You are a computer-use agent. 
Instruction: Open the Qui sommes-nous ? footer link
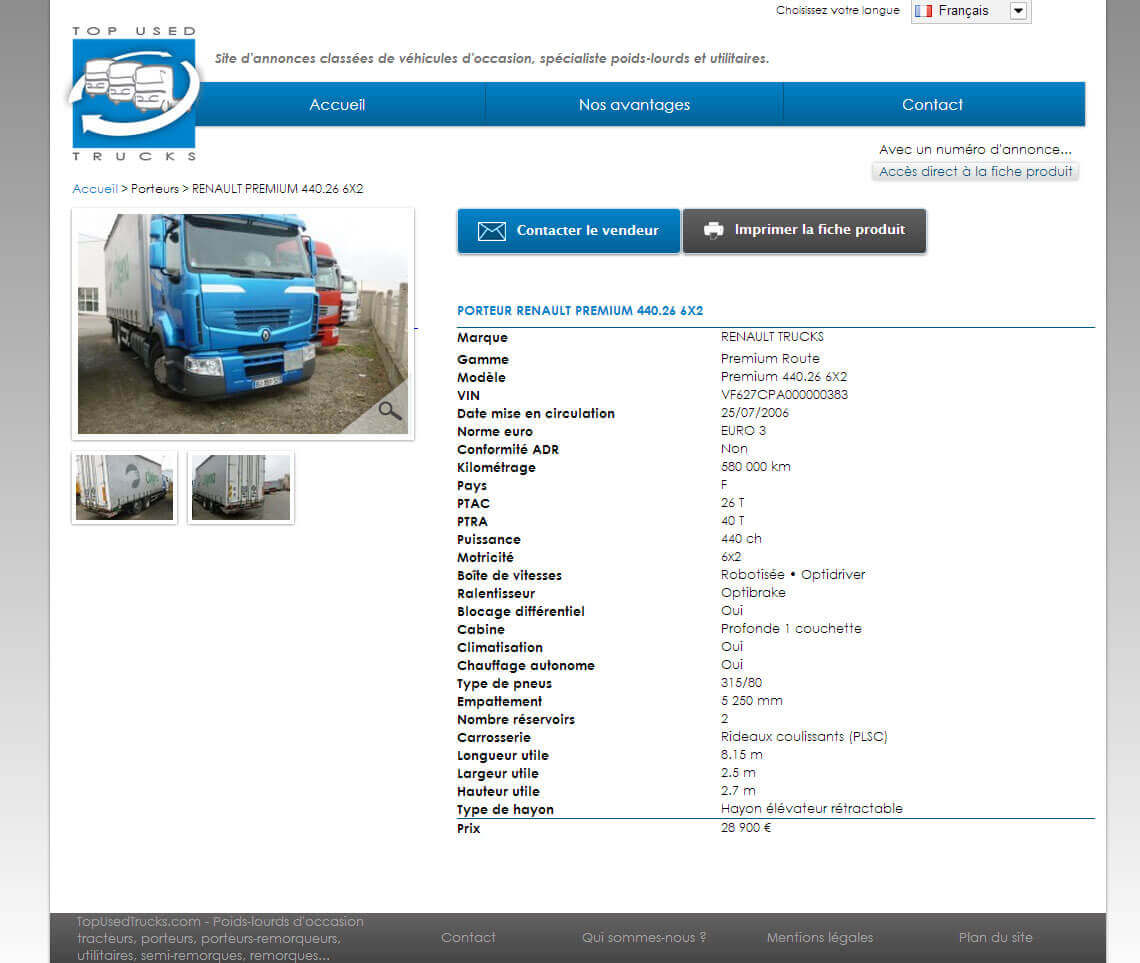coord(643,938)
